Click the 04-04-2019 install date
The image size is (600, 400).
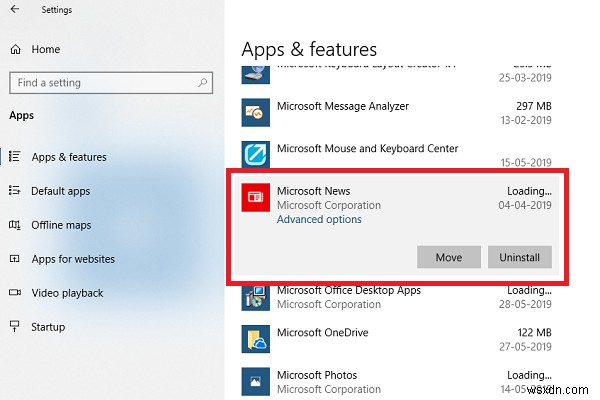tap(525, 205)
